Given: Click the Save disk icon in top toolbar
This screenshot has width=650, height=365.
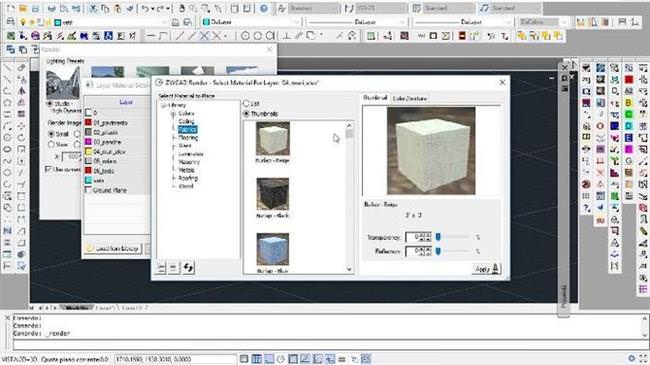Looking at the screenshot, I should (35, 8).
